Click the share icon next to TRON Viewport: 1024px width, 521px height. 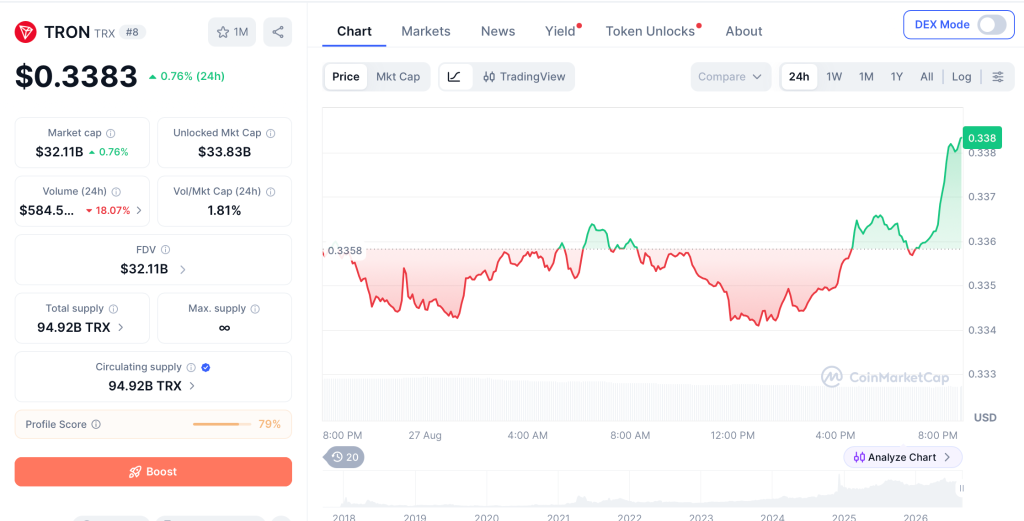click(278, 32)
